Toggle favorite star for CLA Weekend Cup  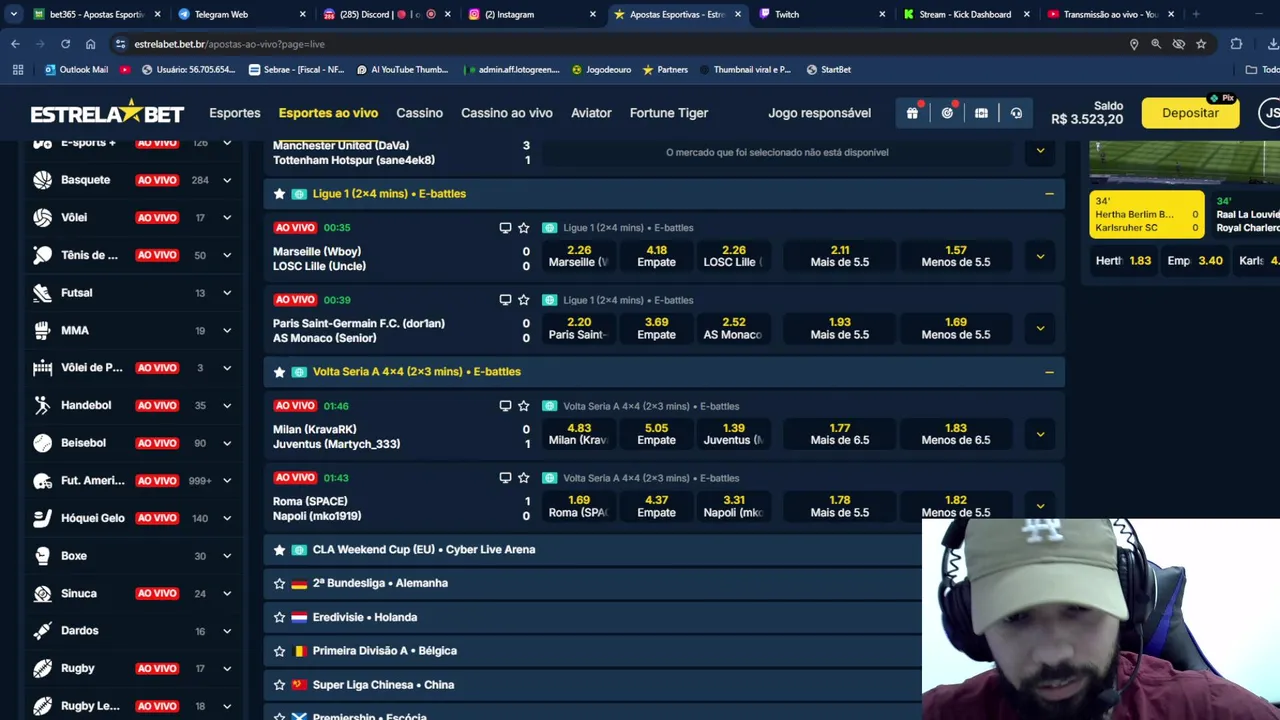[x=279, y=550]
